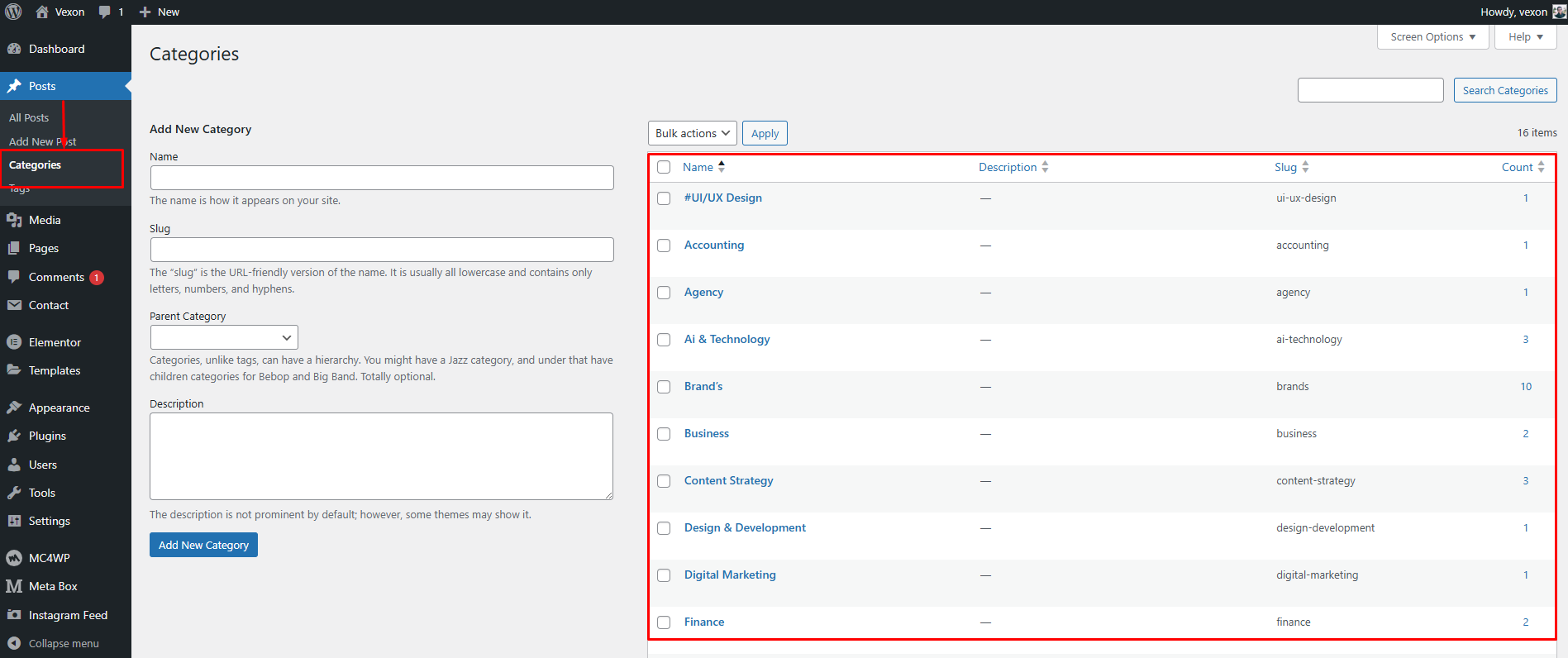1568x658 pixels.
Task: Open All Posts submenu item
Action: pos(29,117)
